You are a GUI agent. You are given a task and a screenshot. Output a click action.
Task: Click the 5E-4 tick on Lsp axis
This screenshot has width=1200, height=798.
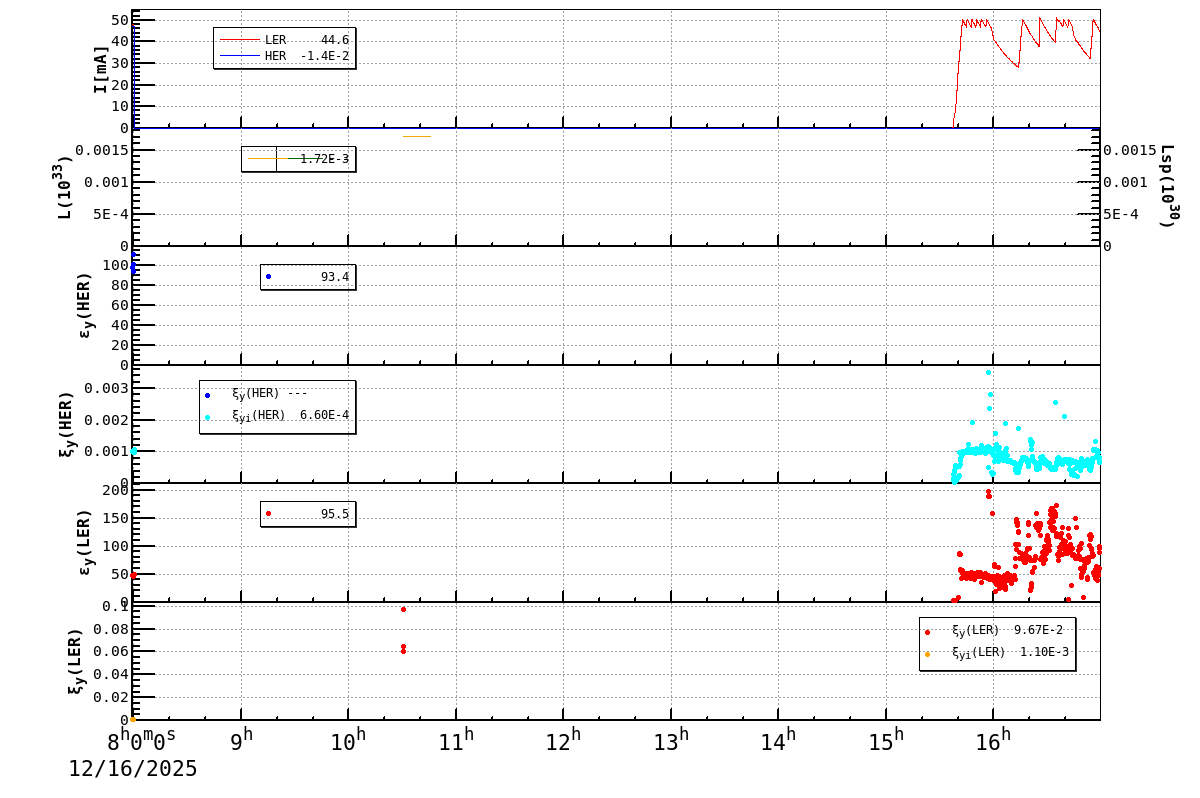(1121, 214)
